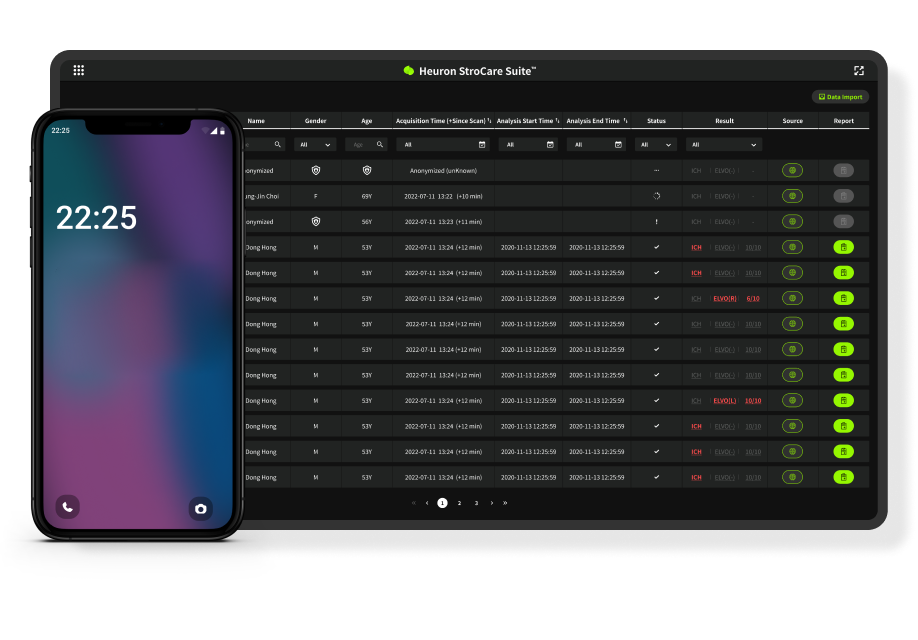918x640 pixels.
Task: Click the red 10/10 score link
Action: 753,401
